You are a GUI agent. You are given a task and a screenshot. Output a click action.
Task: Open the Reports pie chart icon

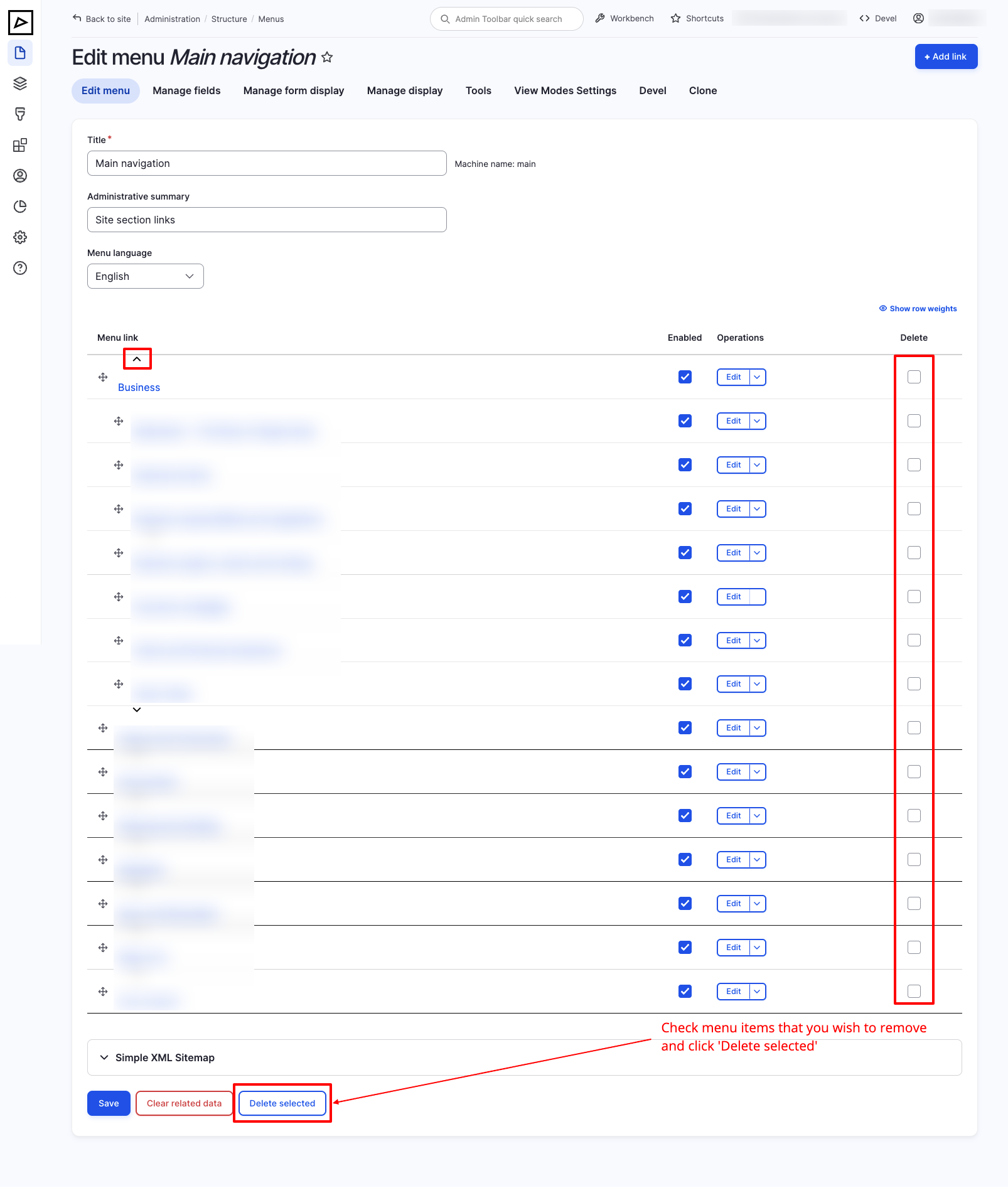20,206
